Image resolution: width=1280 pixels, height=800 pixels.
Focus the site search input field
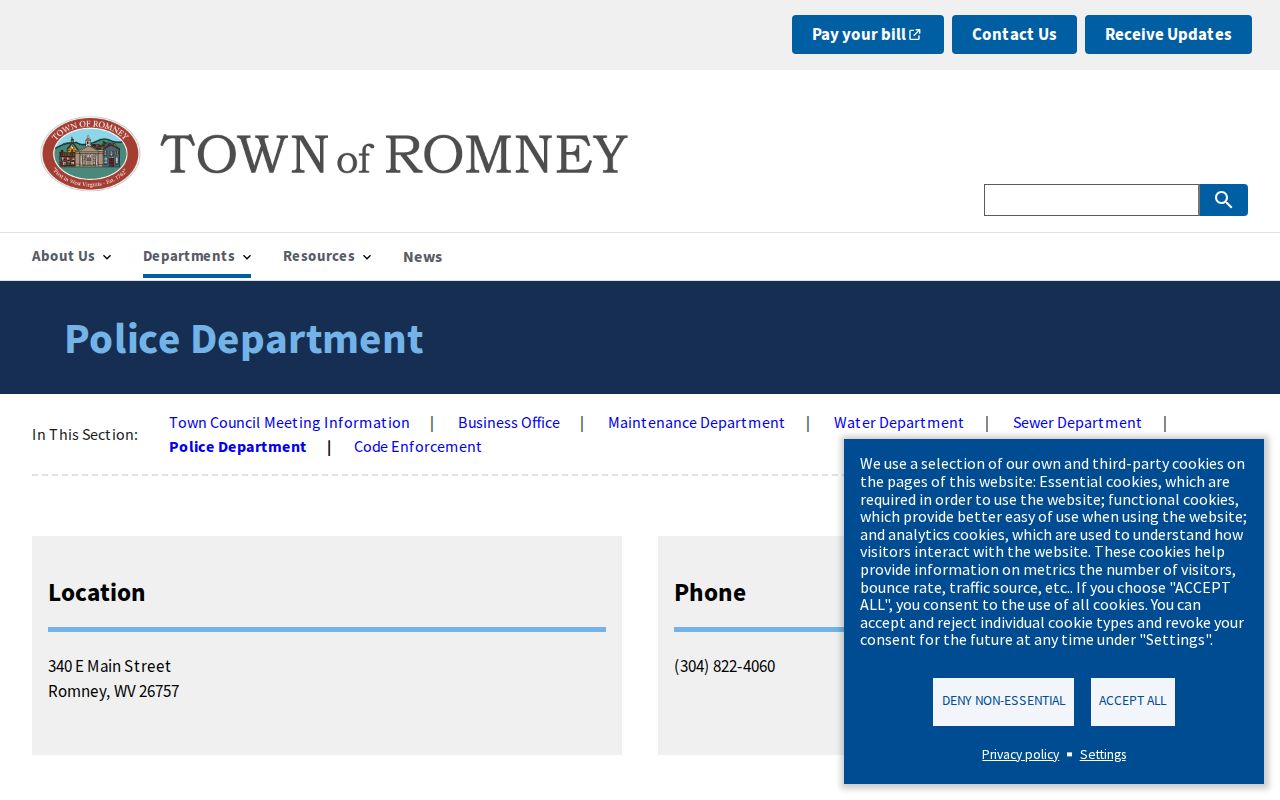coord(1091,200)
